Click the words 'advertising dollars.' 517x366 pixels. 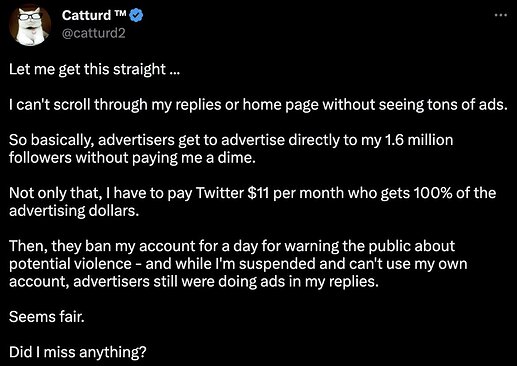74,211
